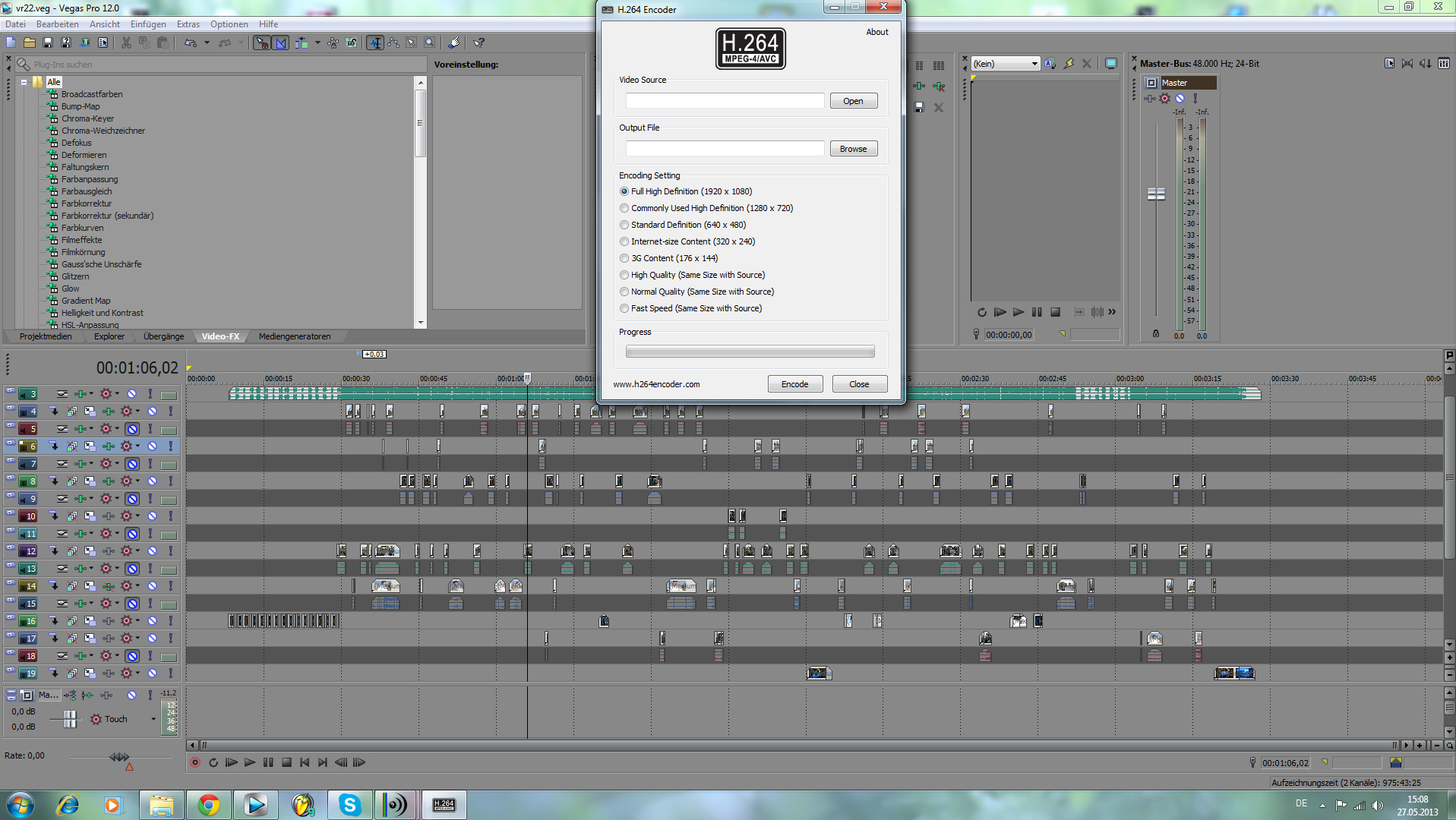Viewport: 1456px width, 820px height.
Task: Click the Save icon in the toolbar
Action: click(x=48, y=43)
